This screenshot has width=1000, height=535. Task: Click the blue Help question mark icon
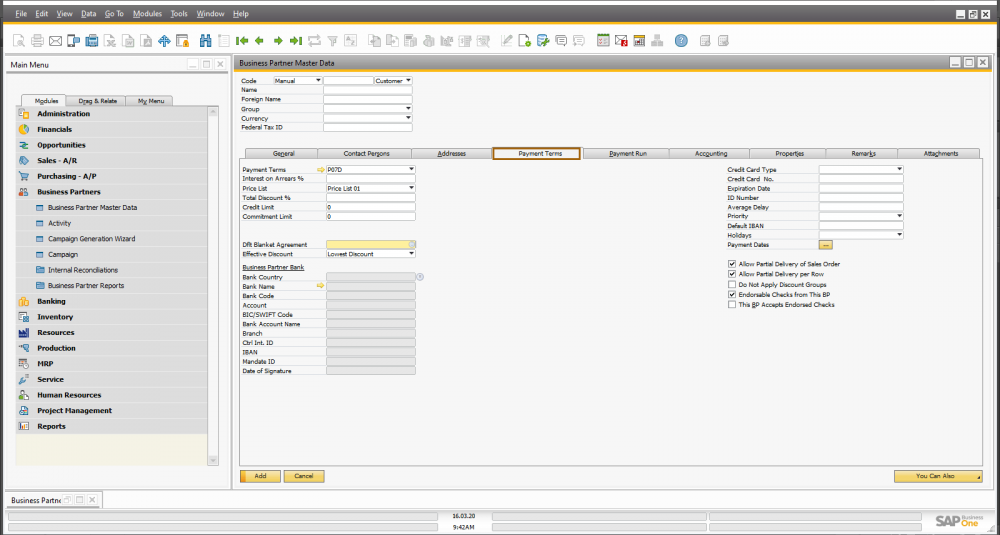[681, 41]
